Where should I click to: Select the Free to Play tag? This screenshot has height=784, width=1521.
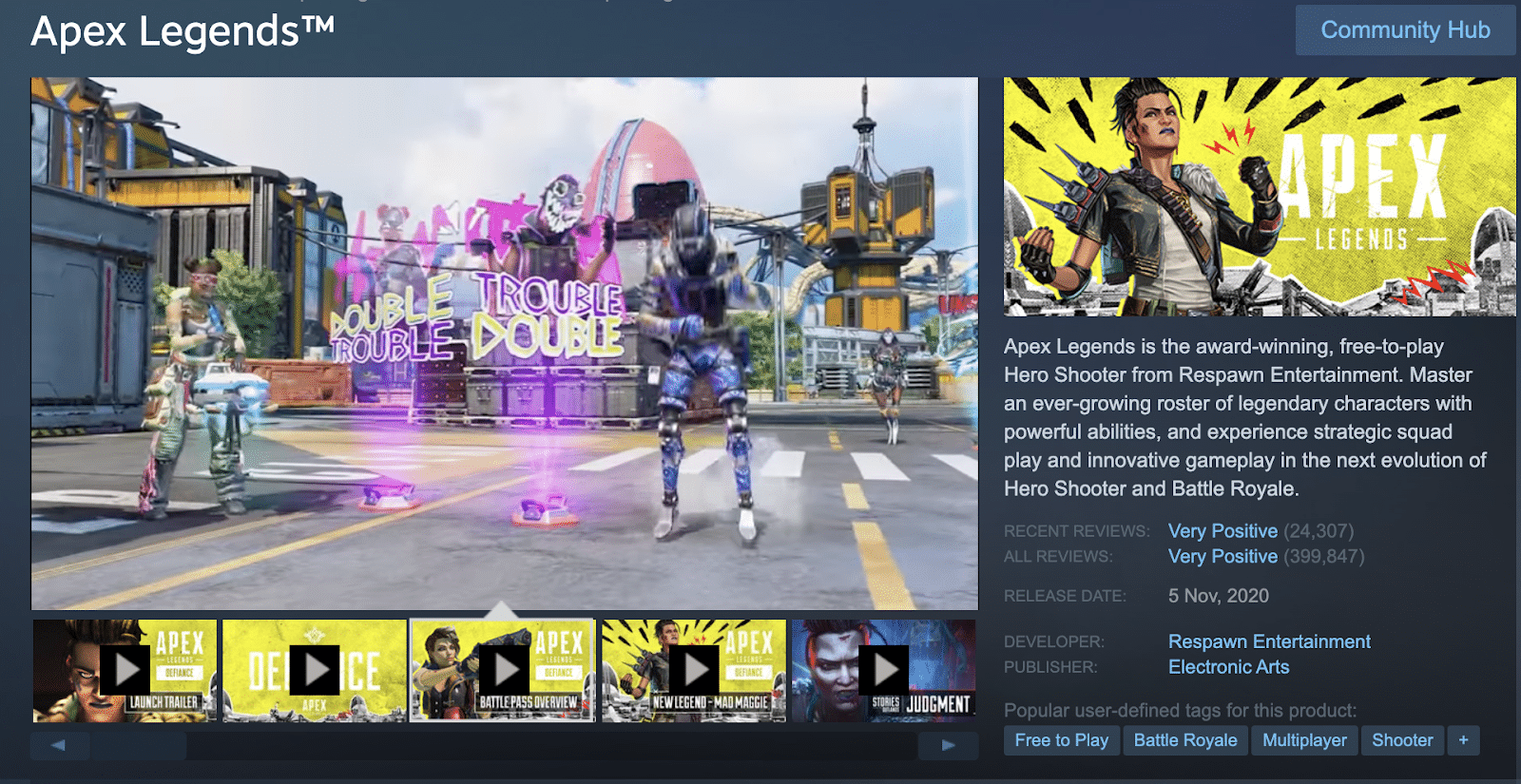(1062, 740)
